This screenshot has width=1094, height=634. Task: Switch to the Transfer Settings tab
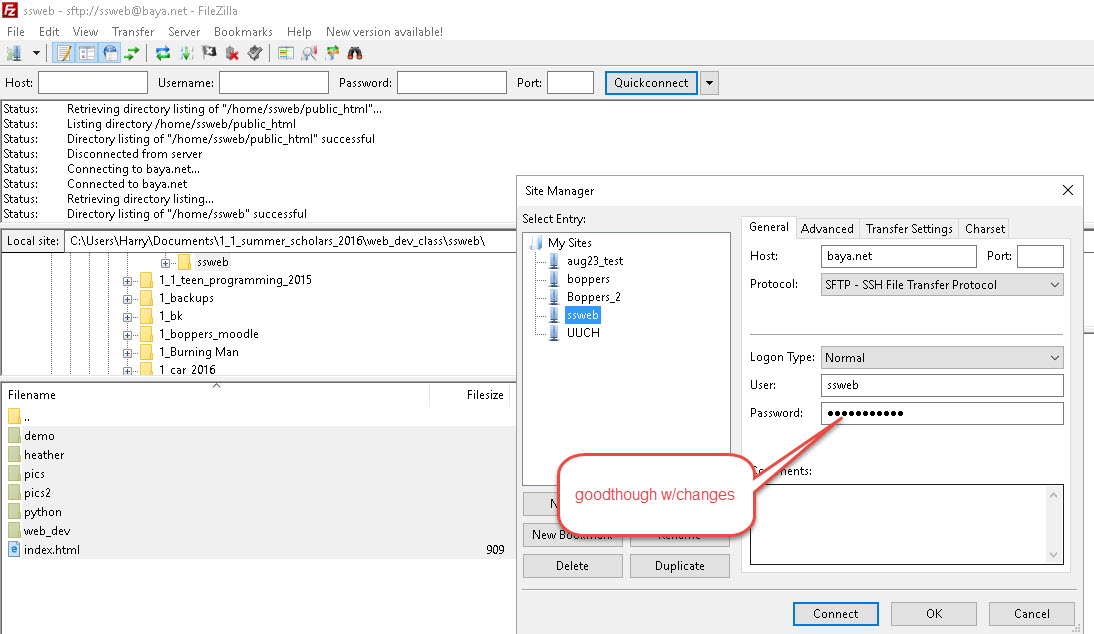[909, 229]
